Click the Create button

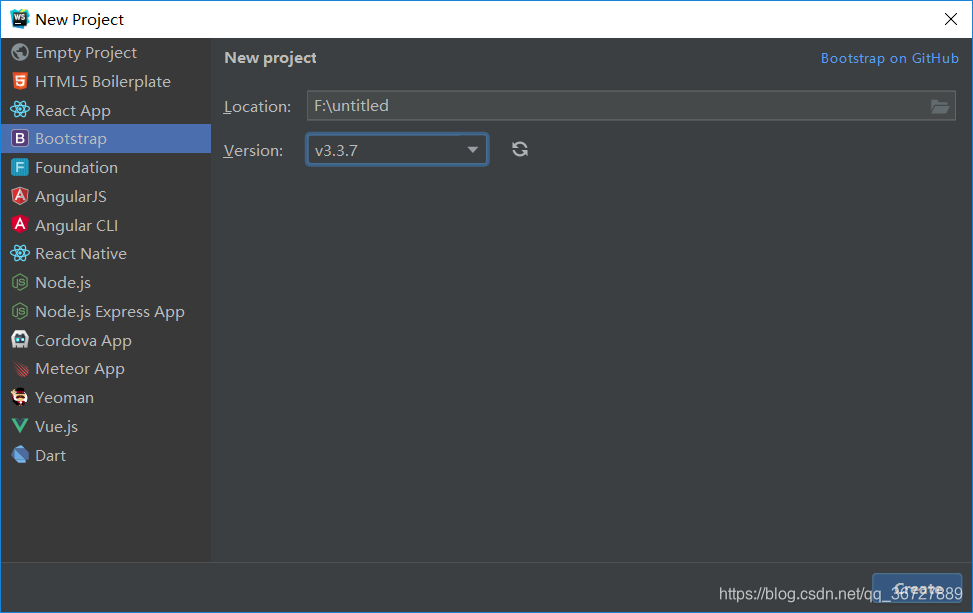(917, 588)
